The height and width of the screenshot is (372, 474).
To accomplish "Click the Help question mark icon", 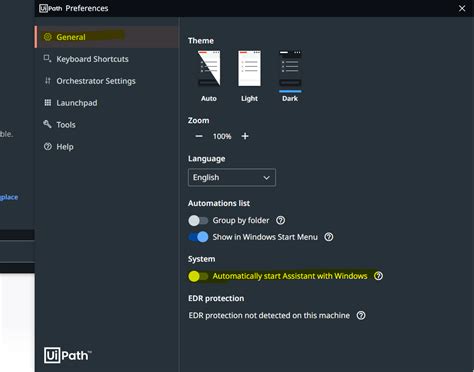I will (x=48, y=146).
